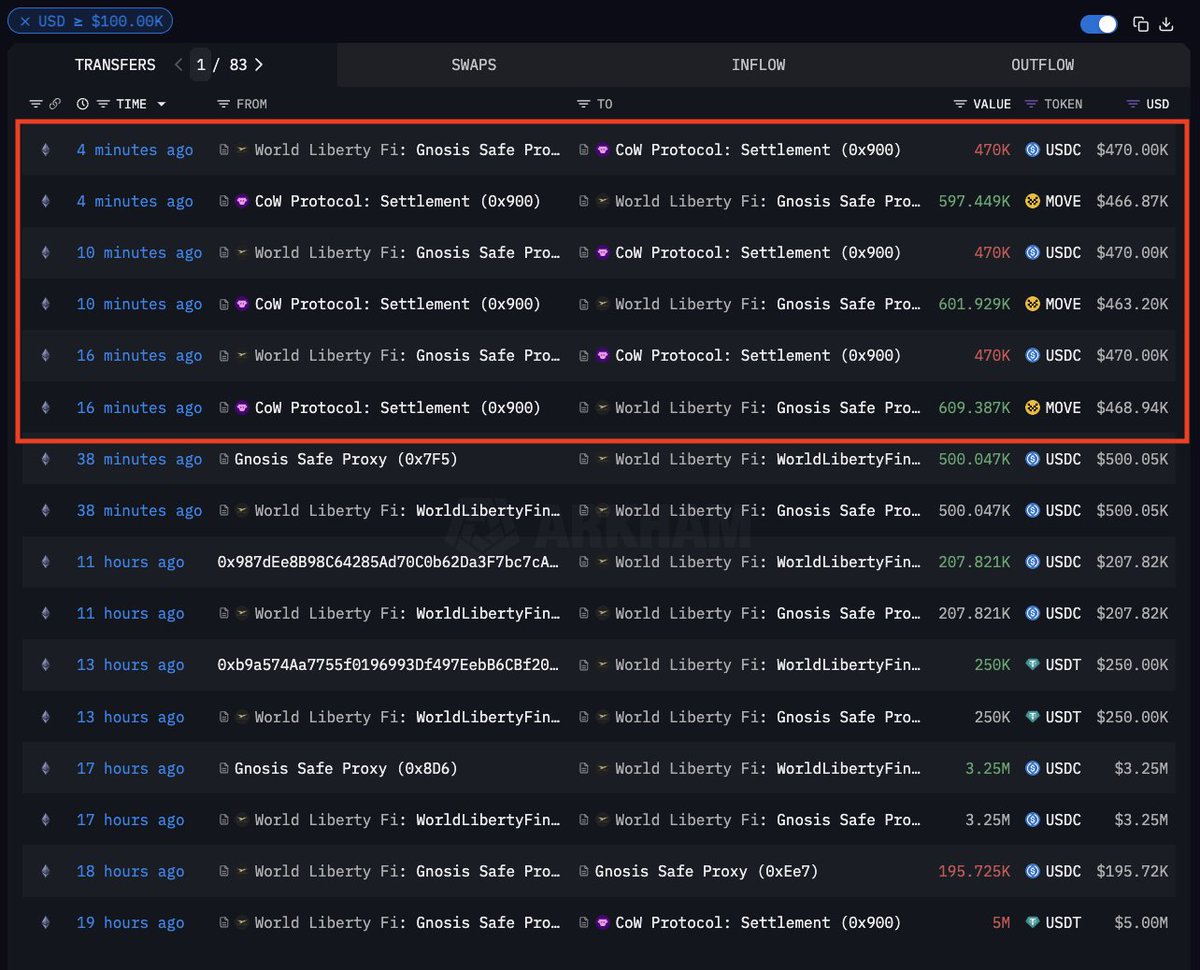Open the SWAPS tab
This screenshot has width=1200, height=970.
(474, 65)
